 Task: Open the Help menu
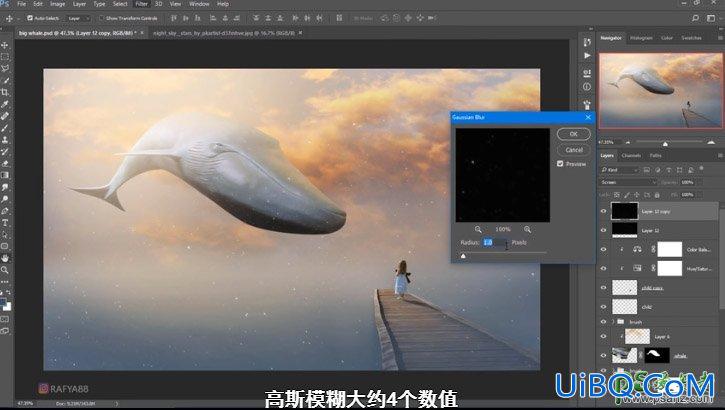[x=223, y=4]
